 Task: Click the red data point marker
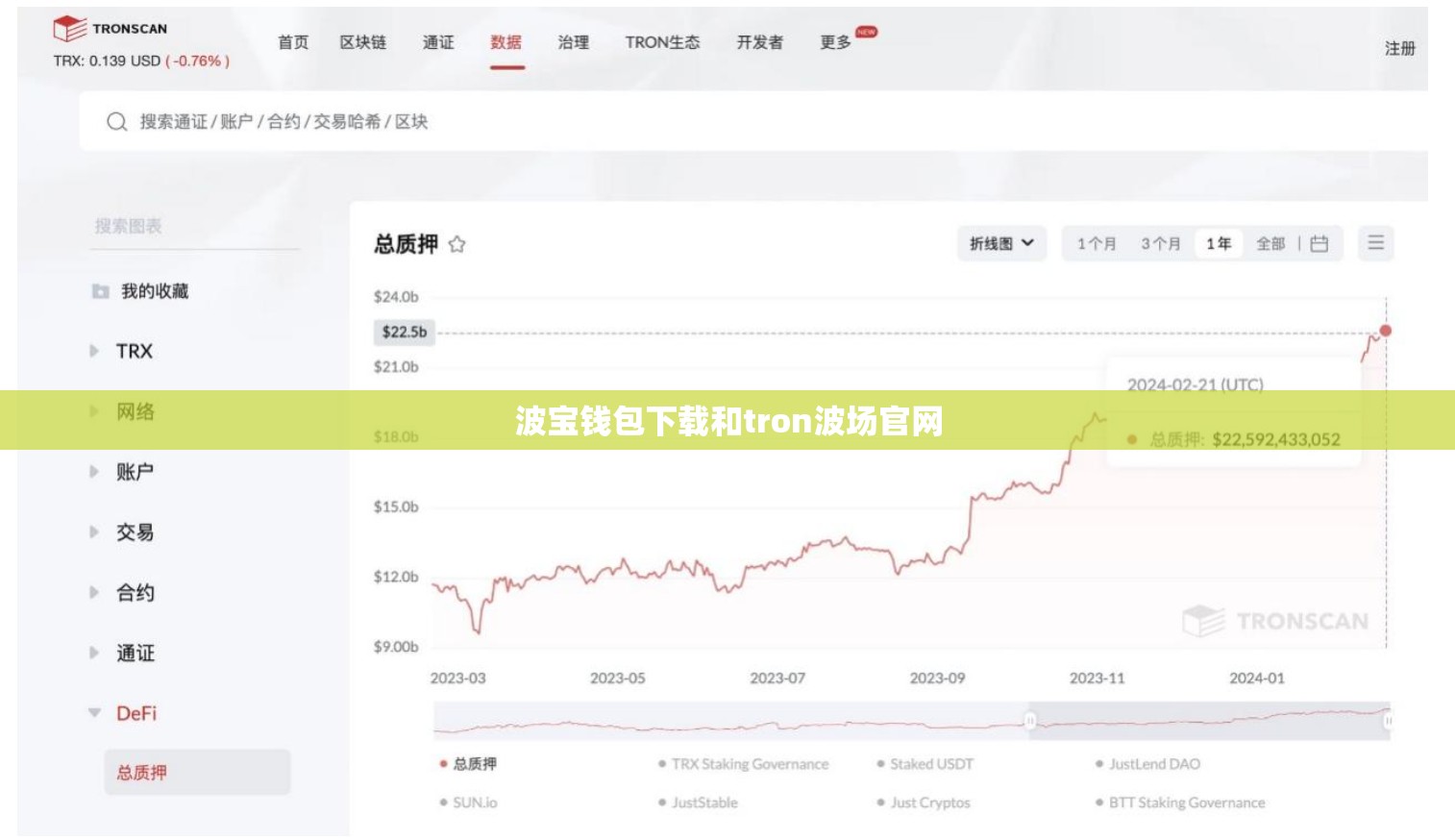1385,331
